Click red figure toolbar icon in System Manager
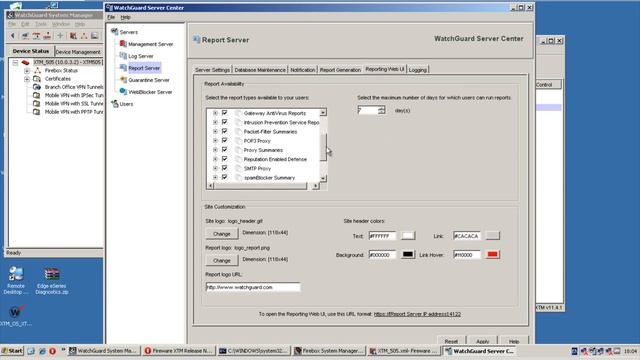 [47, 36]
